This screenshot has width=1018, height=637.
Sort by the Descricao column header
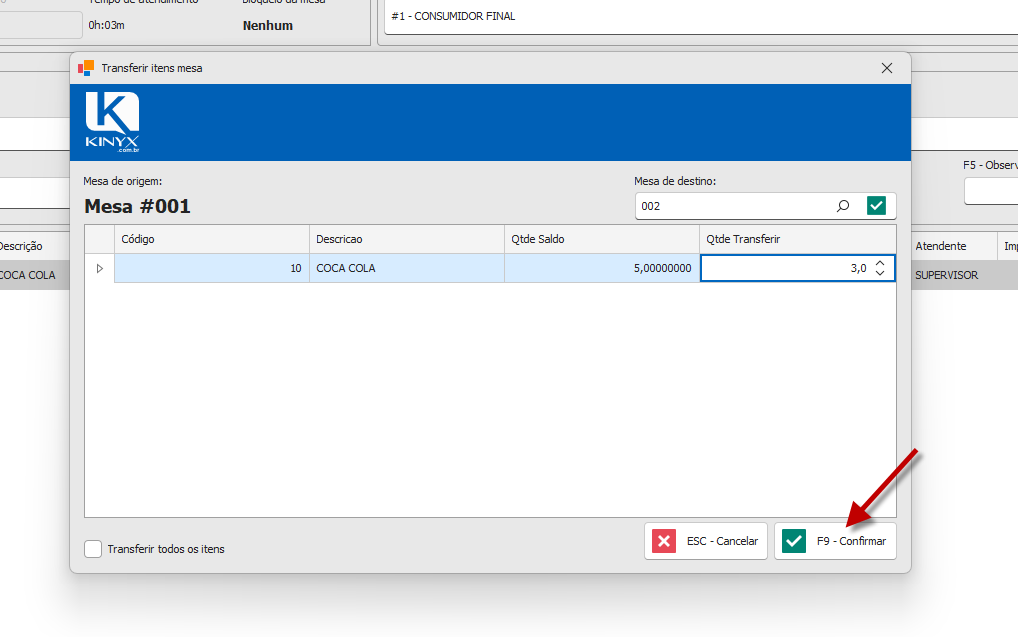point(407,239)
